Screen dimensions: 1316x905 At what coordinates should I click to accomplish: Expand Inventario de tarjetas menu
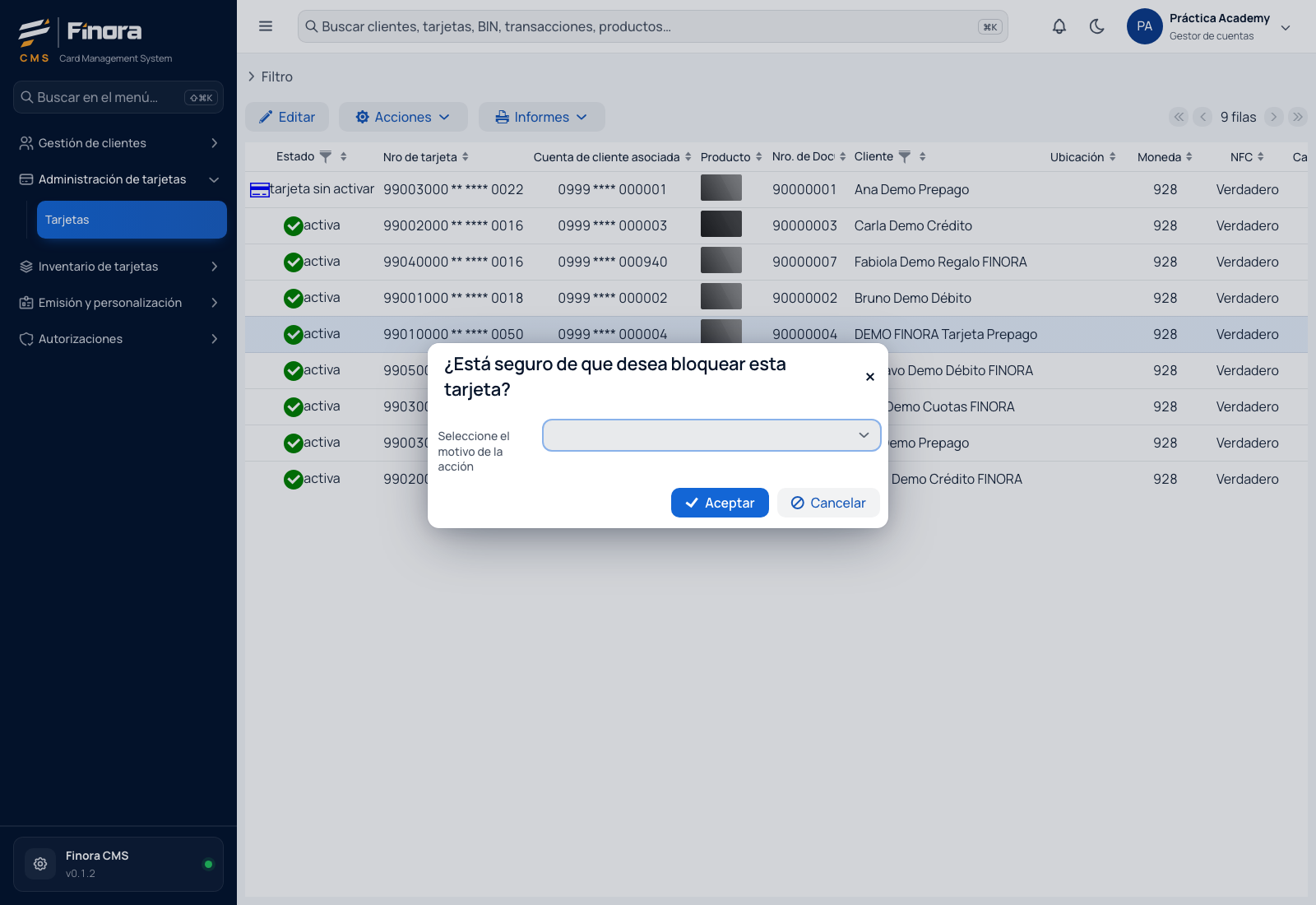pos(118,267)
